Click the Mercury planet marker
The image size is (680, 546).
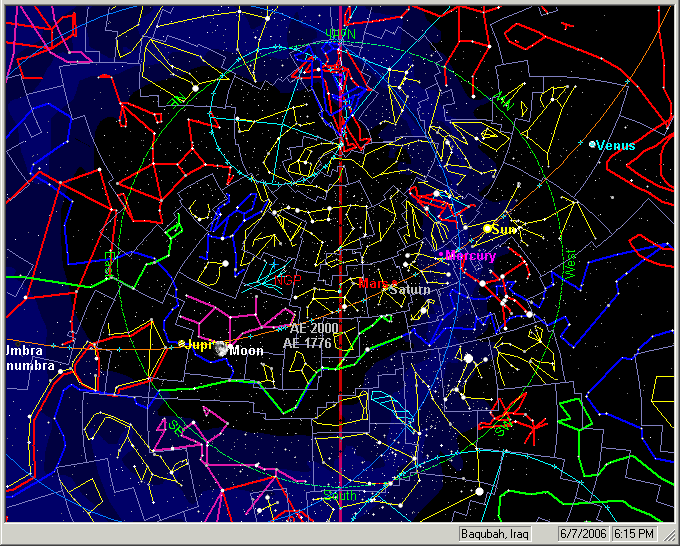coord(441,256)
